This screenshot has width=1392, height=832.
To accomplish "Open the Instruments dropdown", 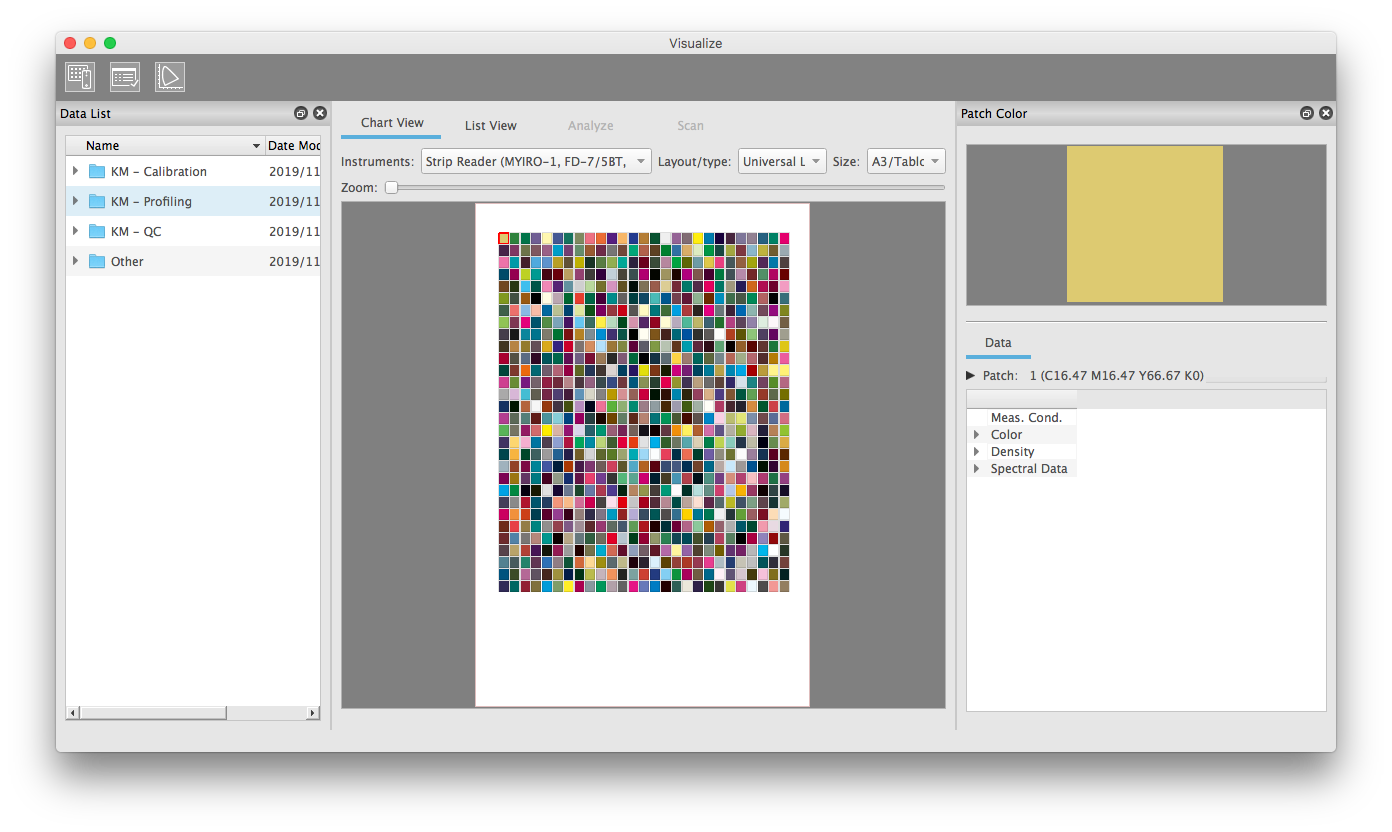I will point(535,162).
